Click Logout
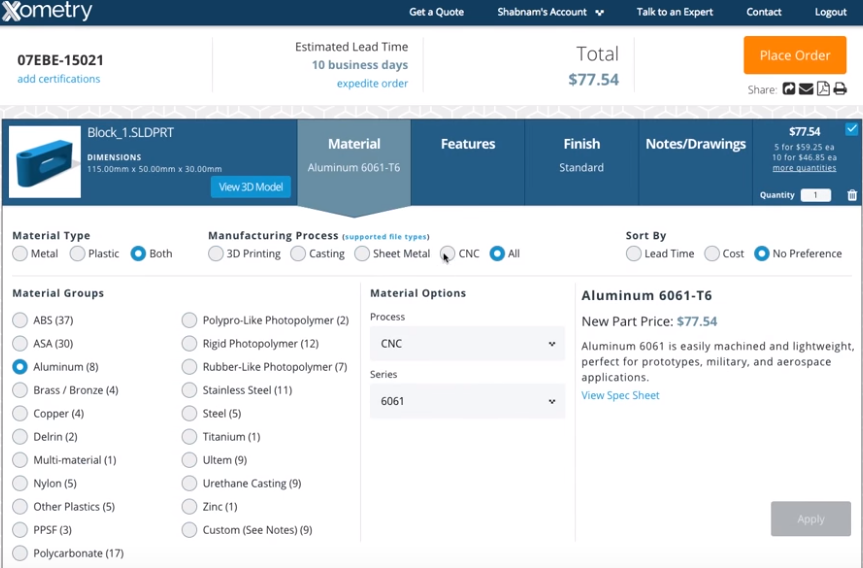The height and width of the screenshot is (568, 863). point(831,12)
